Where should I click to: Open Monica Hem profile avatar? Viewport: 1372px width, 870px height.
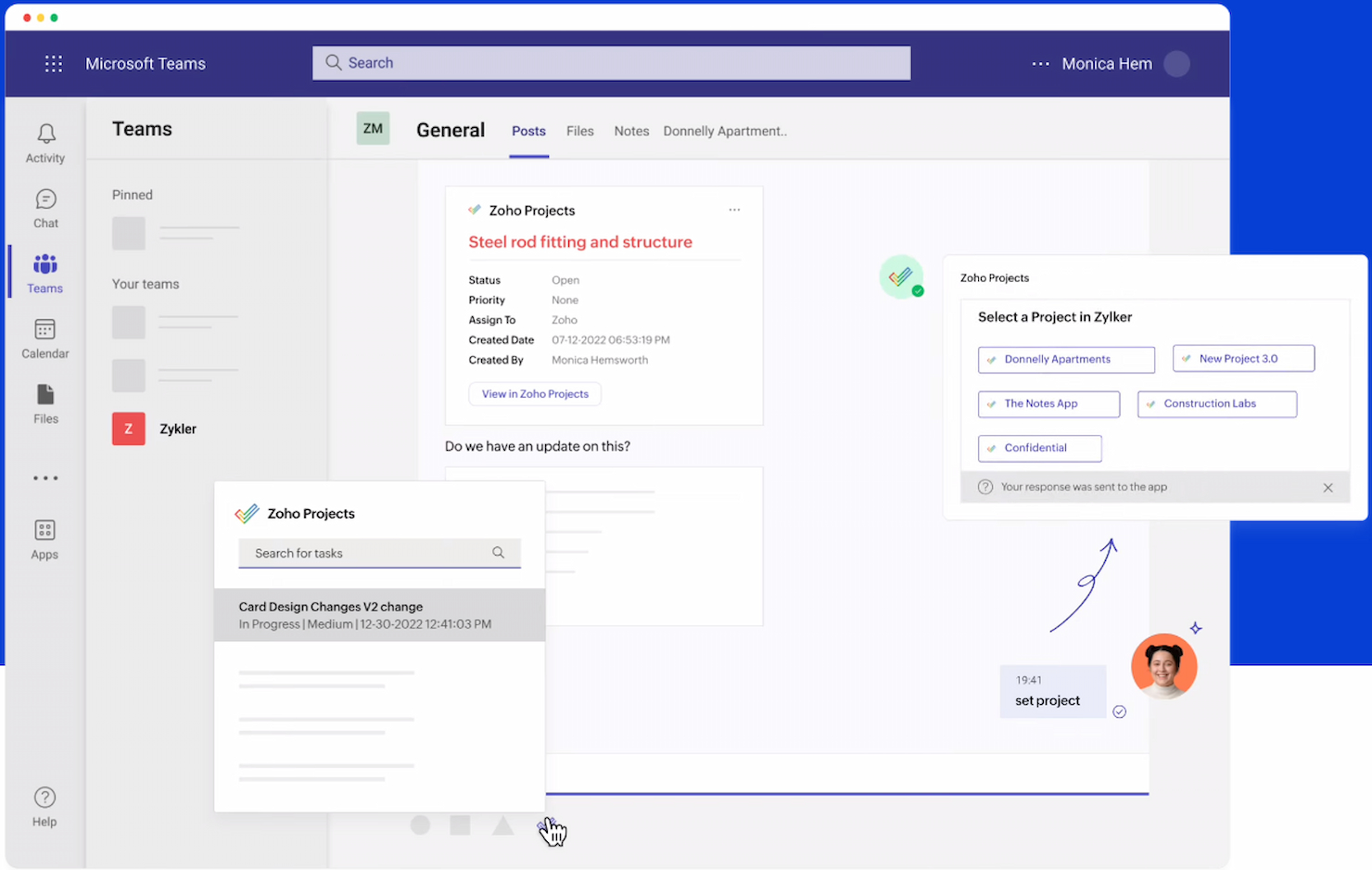pyautogui.click(x=1176, y=64)
